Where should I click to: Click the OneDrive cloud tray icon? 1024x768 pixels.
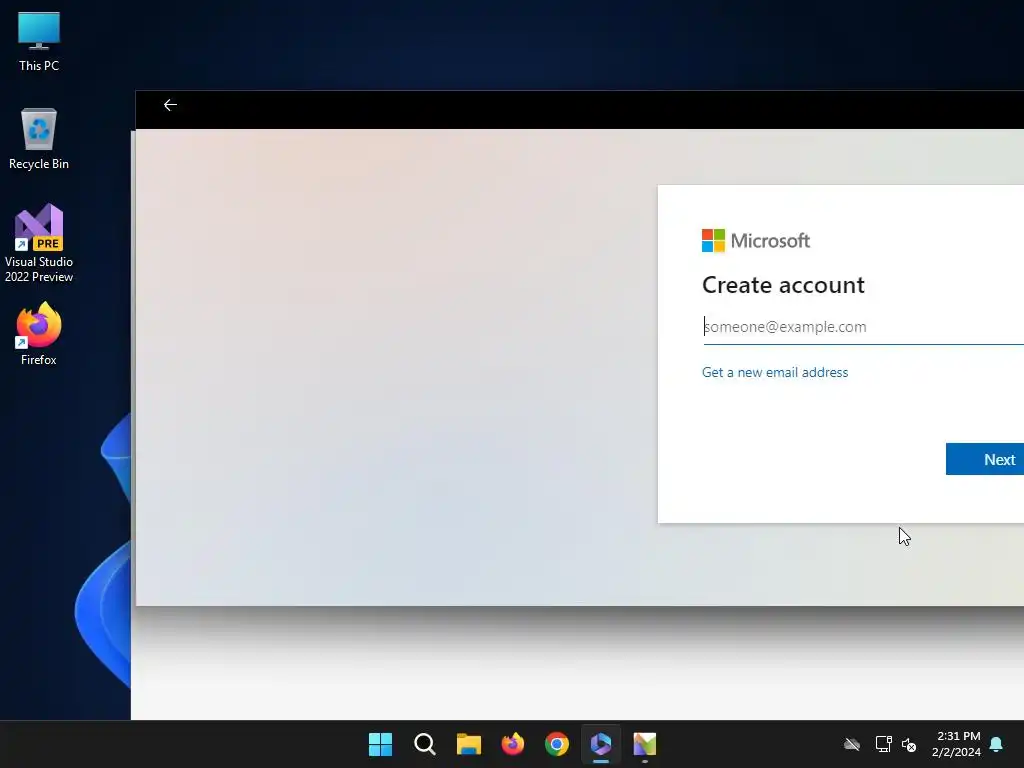[x=852, y=744]
